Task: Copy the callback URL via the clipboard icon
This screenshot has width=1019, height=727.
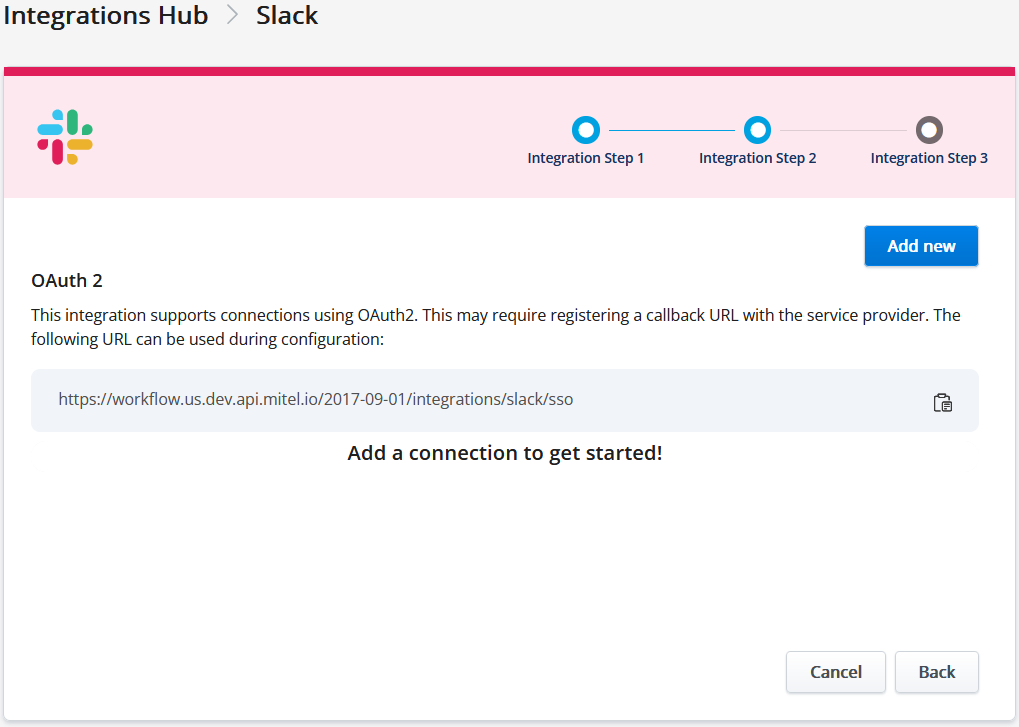Action: [941, 401]
